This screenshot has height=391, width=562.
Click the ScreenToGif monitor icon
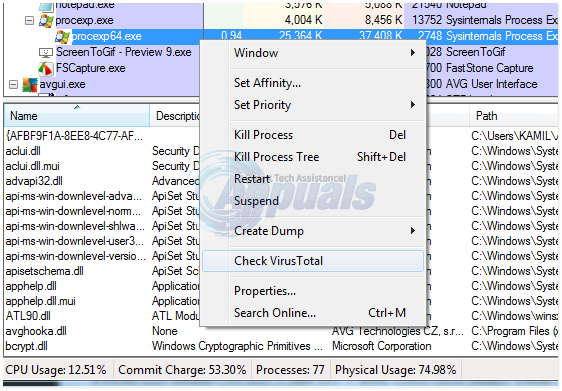coord(46,53)
